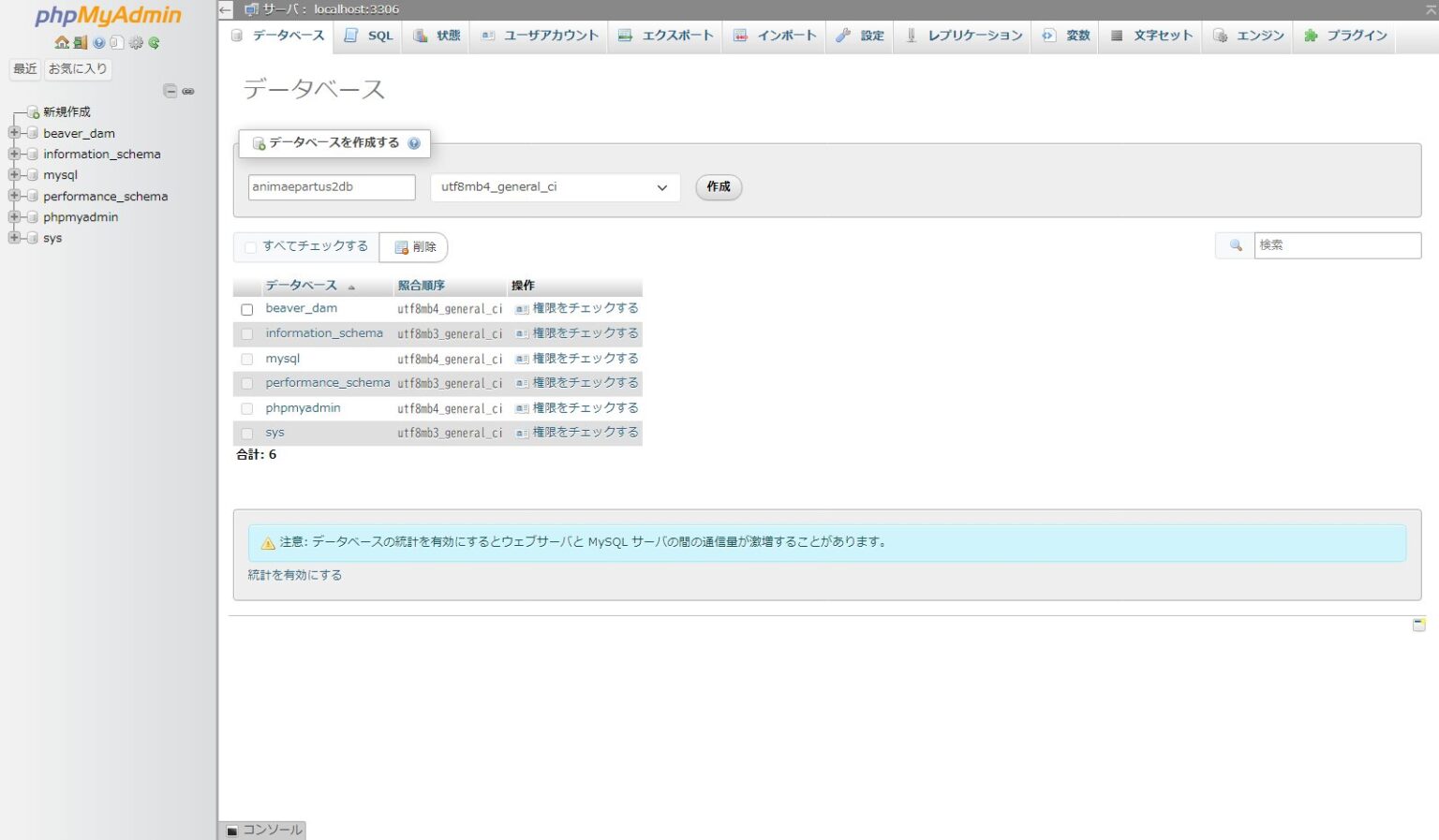
Task: Expand performance_schema in the sidebar tree
Action: tap(13, 196)
